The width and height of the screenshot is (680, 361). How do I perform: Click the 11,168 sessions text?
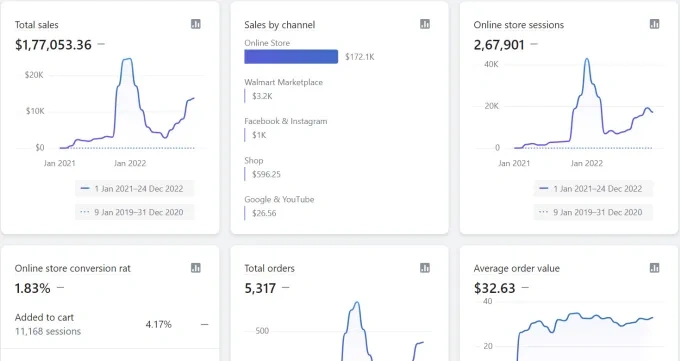pyautogui.click(x=48, y=331)
